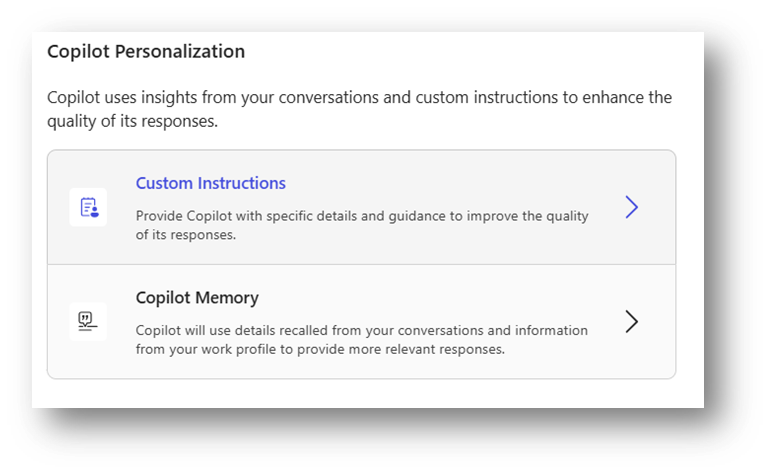769x473 pixels.
Task: Expand Custom Instructions using its blue chevron
Action: click(632, 207)
